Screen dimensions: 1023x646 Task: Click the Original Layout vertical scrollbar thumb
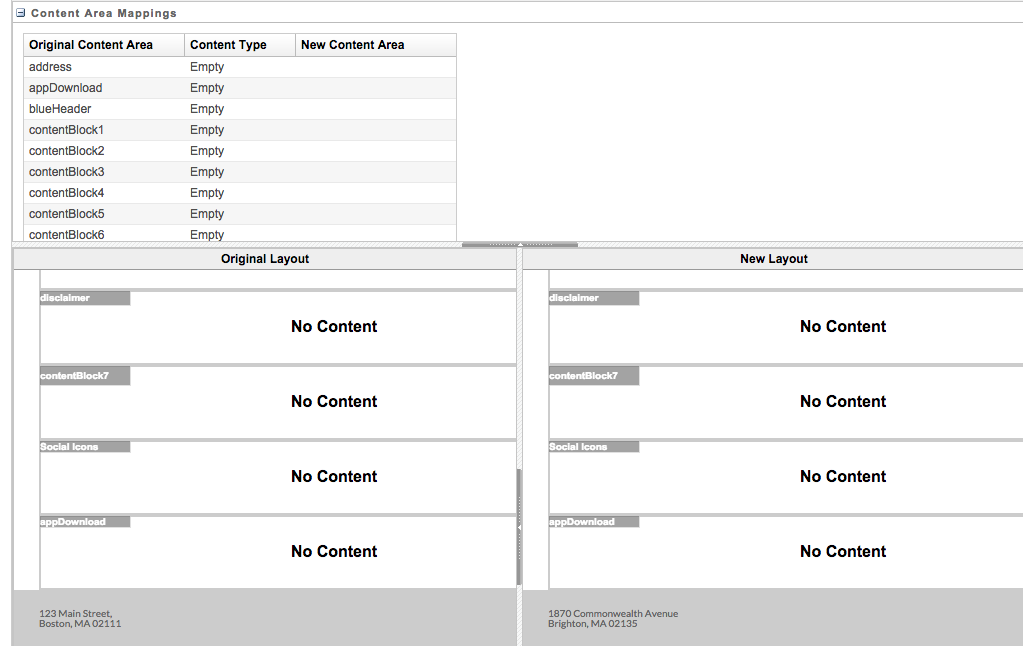click(518, 525)
